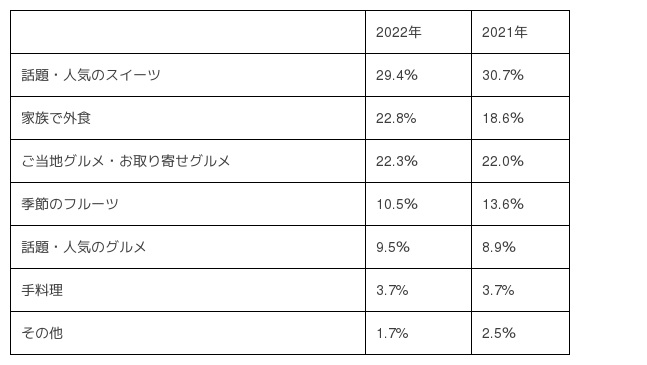
Task: Select the 2.5% cell
Action: [x=520, y=333]
